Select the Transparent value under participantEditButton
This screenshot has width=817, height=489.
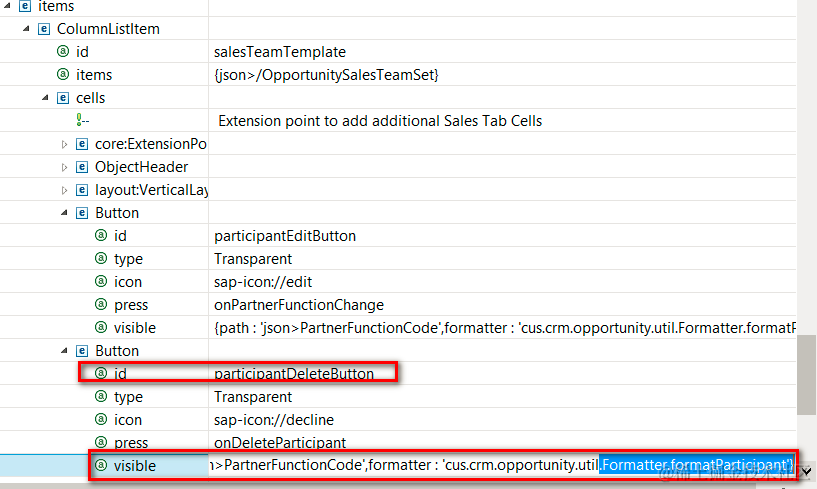[x=253, y=259]
